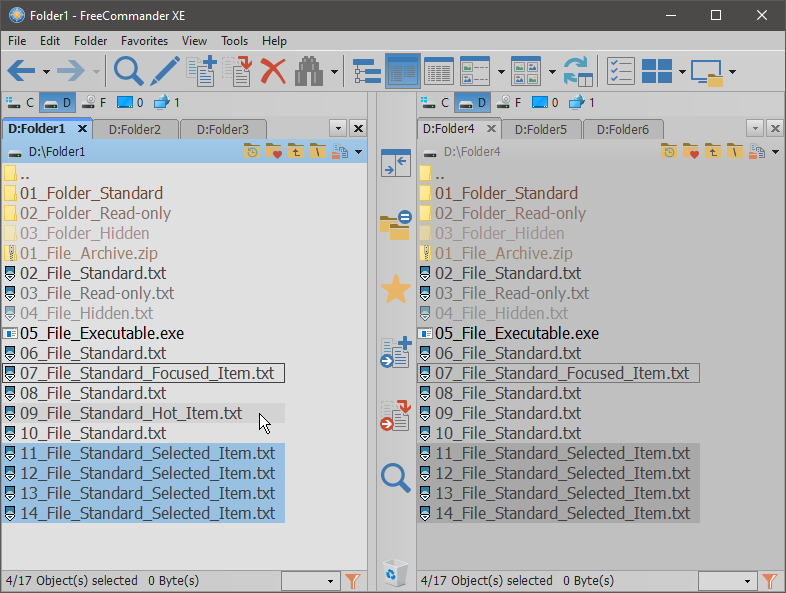Click the star Favorites icon in the middle bar
Image resolution: width=786 pixels, height=593 pixels.
coord(396,290)
